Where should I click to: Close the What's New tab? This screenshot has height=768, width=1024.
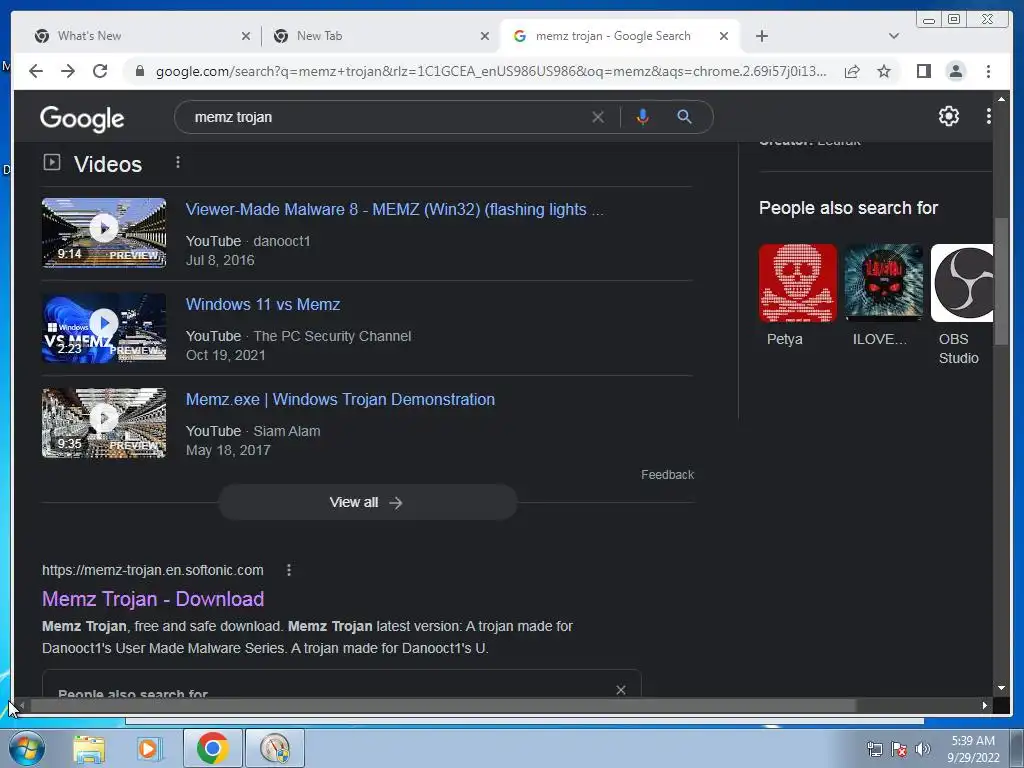(246, 36)
